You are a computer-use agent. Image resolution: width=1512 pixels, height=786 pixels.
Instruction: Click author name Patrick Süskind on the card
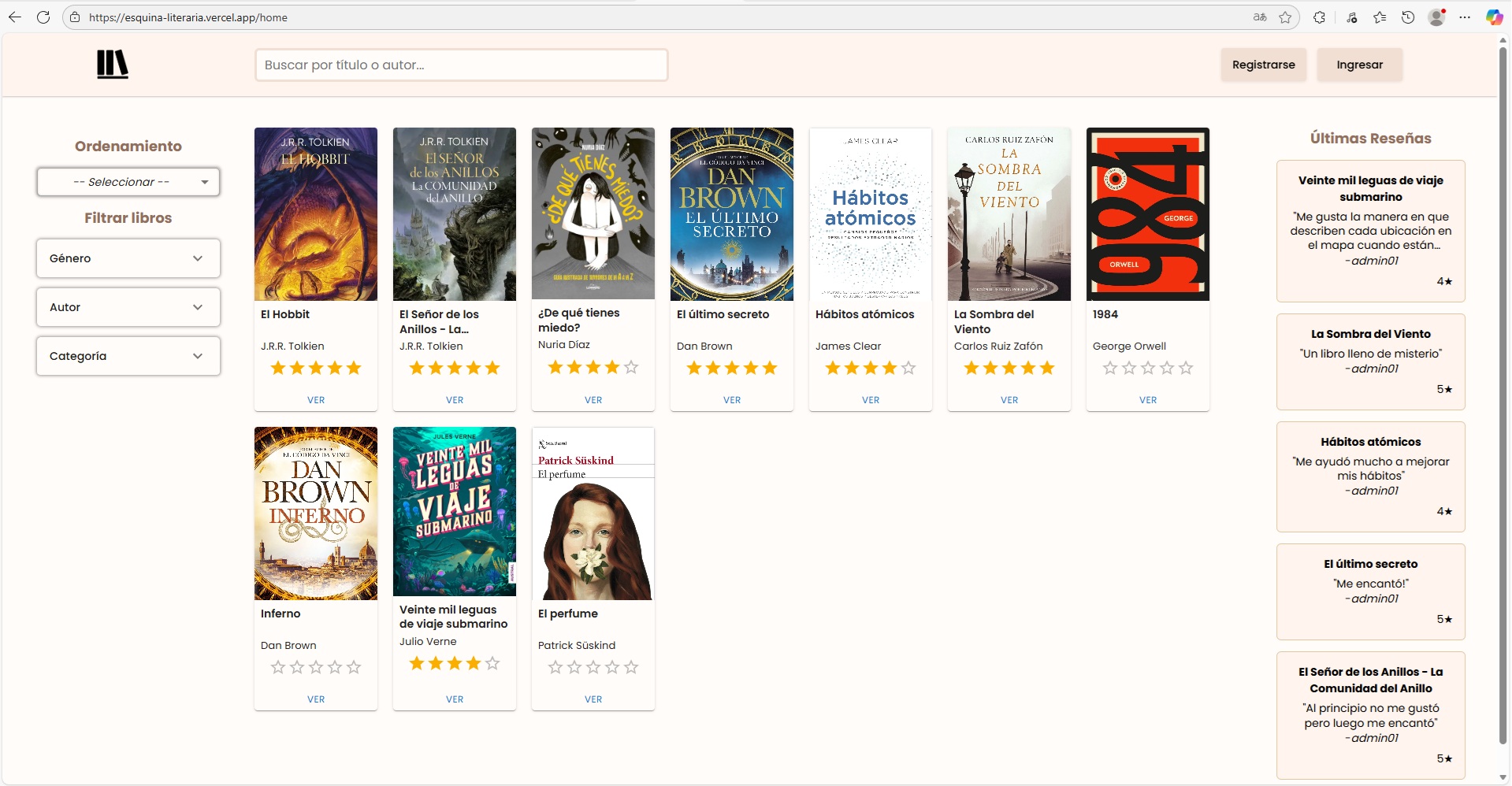click(577, 645)
